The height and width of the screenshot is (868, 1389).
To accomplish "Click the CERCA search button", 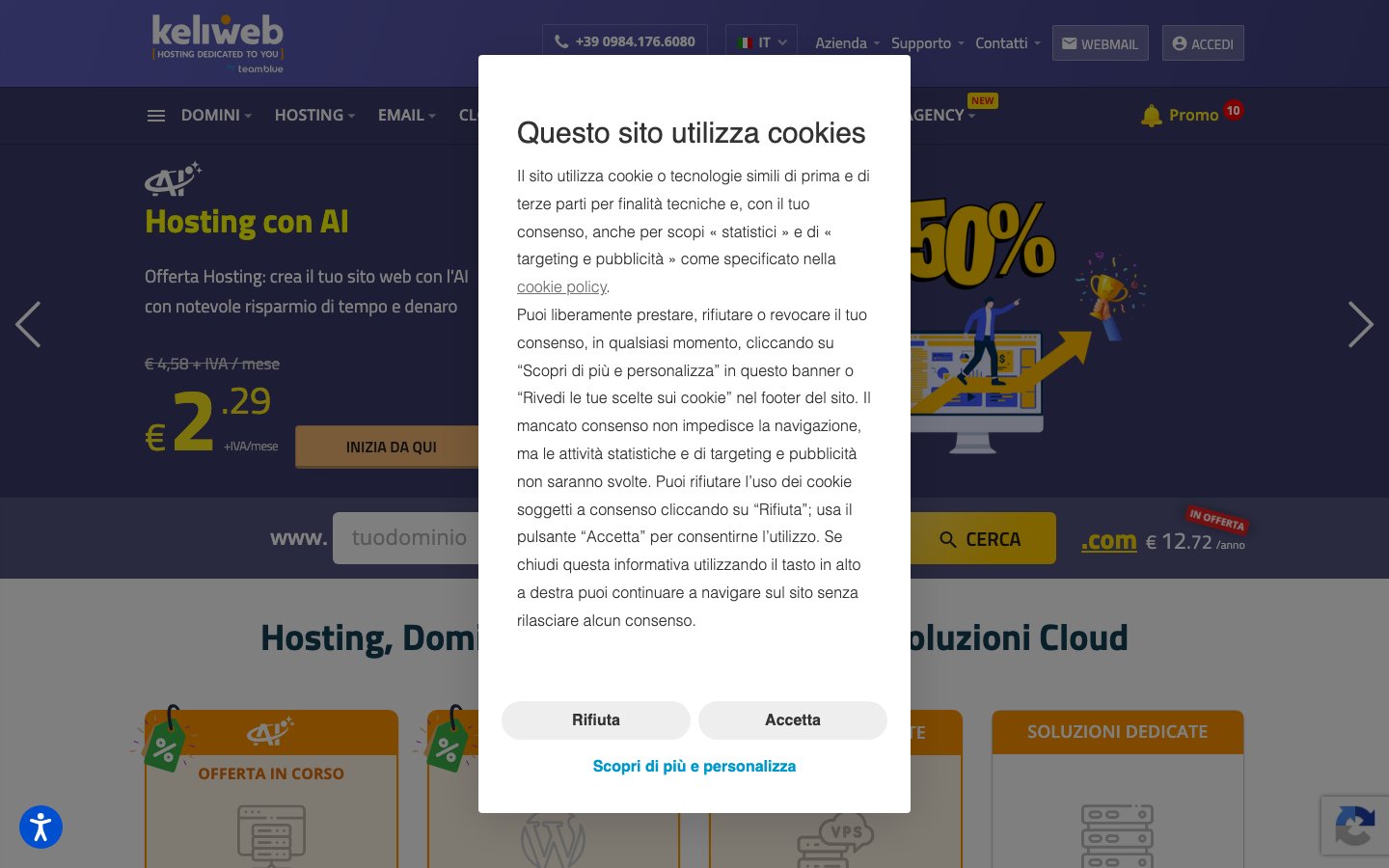I will click(982, 538).
